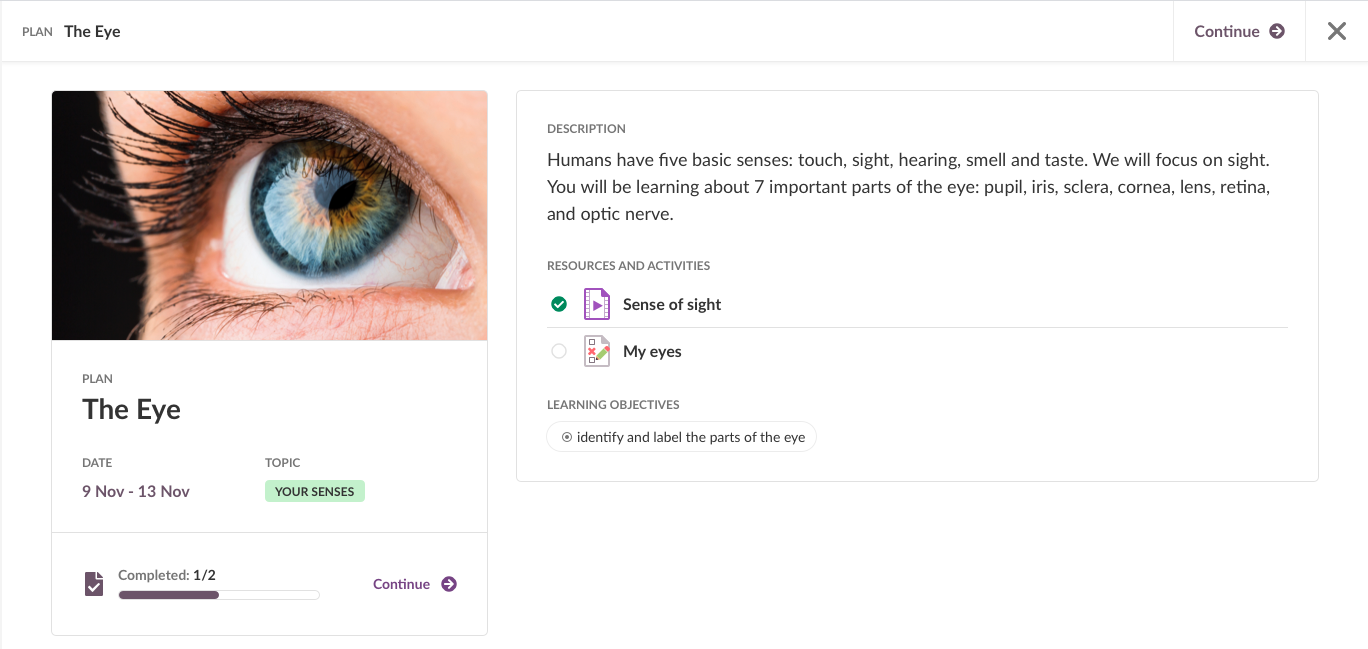This screenshot has width=1368, height=649.
Task: Click the Sense of sight video icon
Action: point(597,304)
